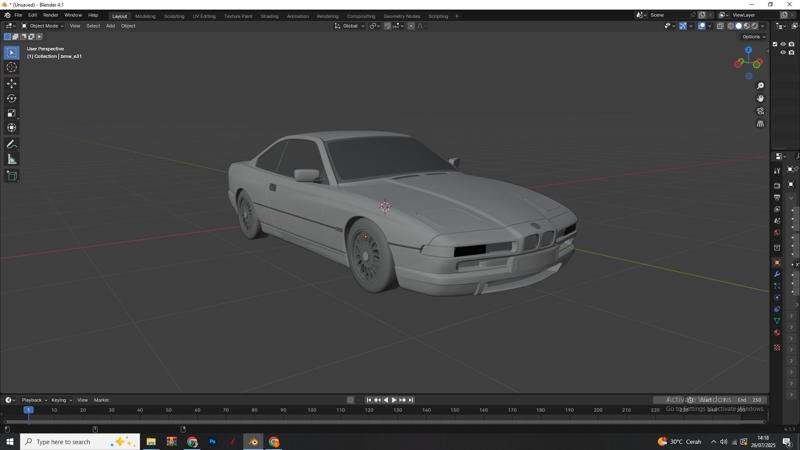Select the Scale tool

12,113
